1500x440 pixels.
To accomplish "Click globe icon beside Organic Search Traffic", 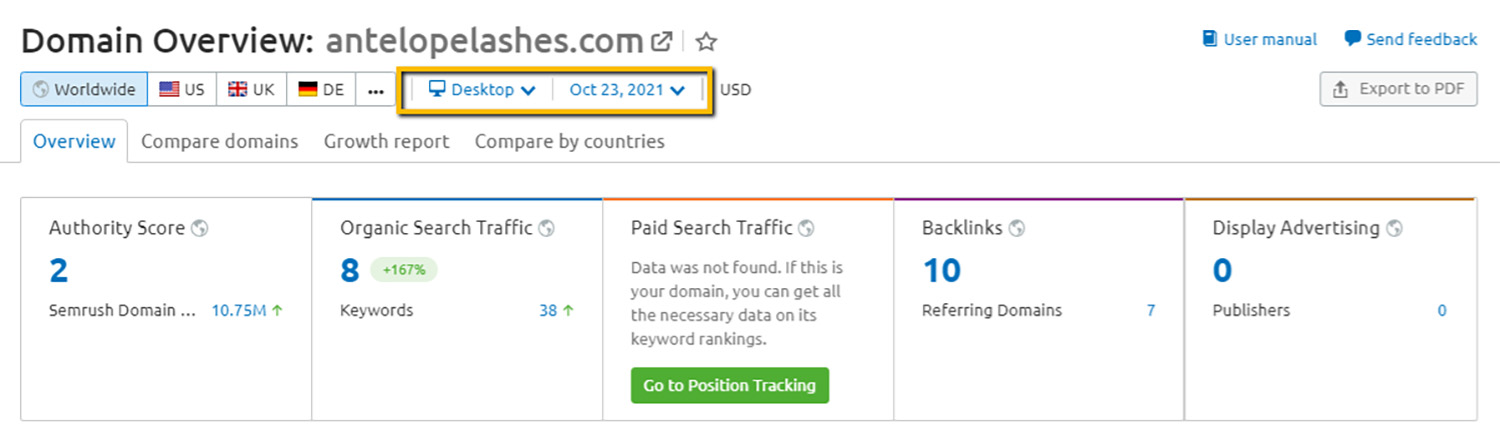I will [x=546, y=228].
